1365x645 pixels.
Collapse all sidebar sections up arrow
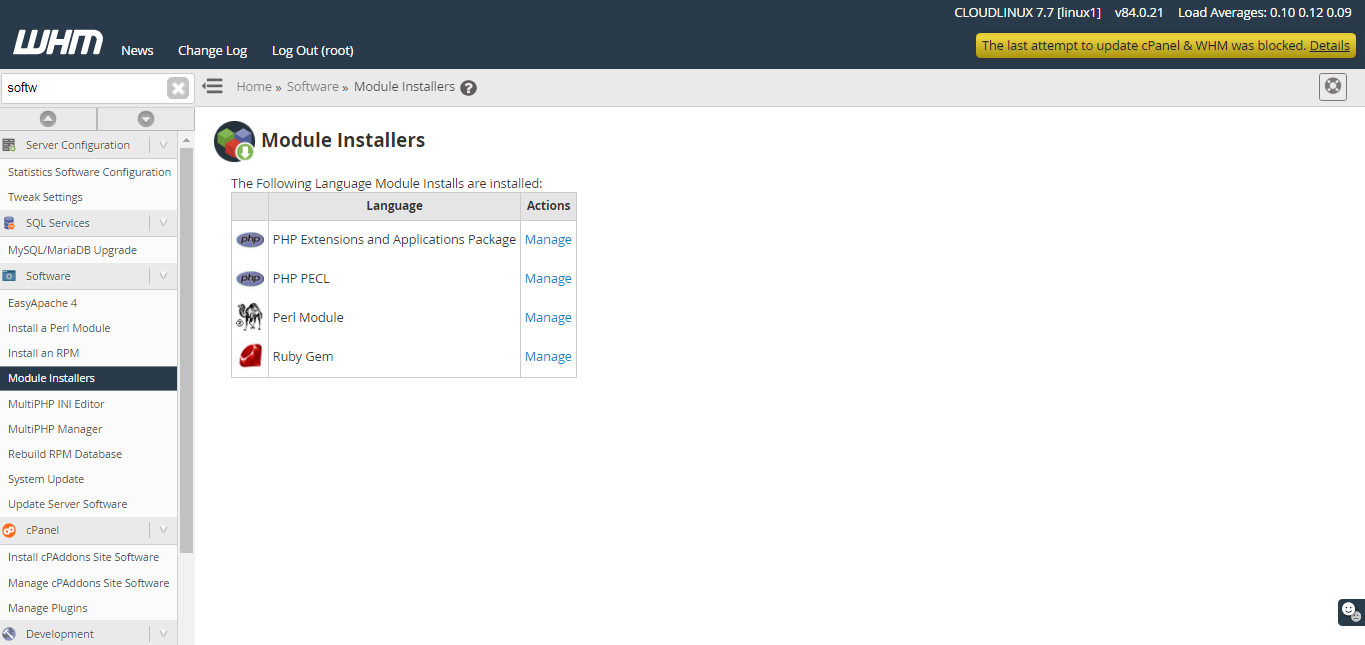48,119
